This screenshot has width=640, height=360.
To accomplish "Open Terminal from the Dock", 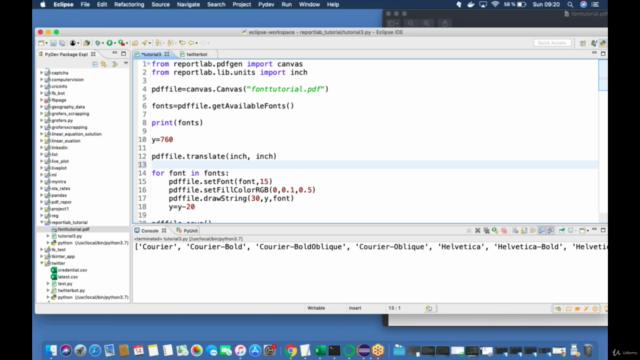I will (334, 350).
